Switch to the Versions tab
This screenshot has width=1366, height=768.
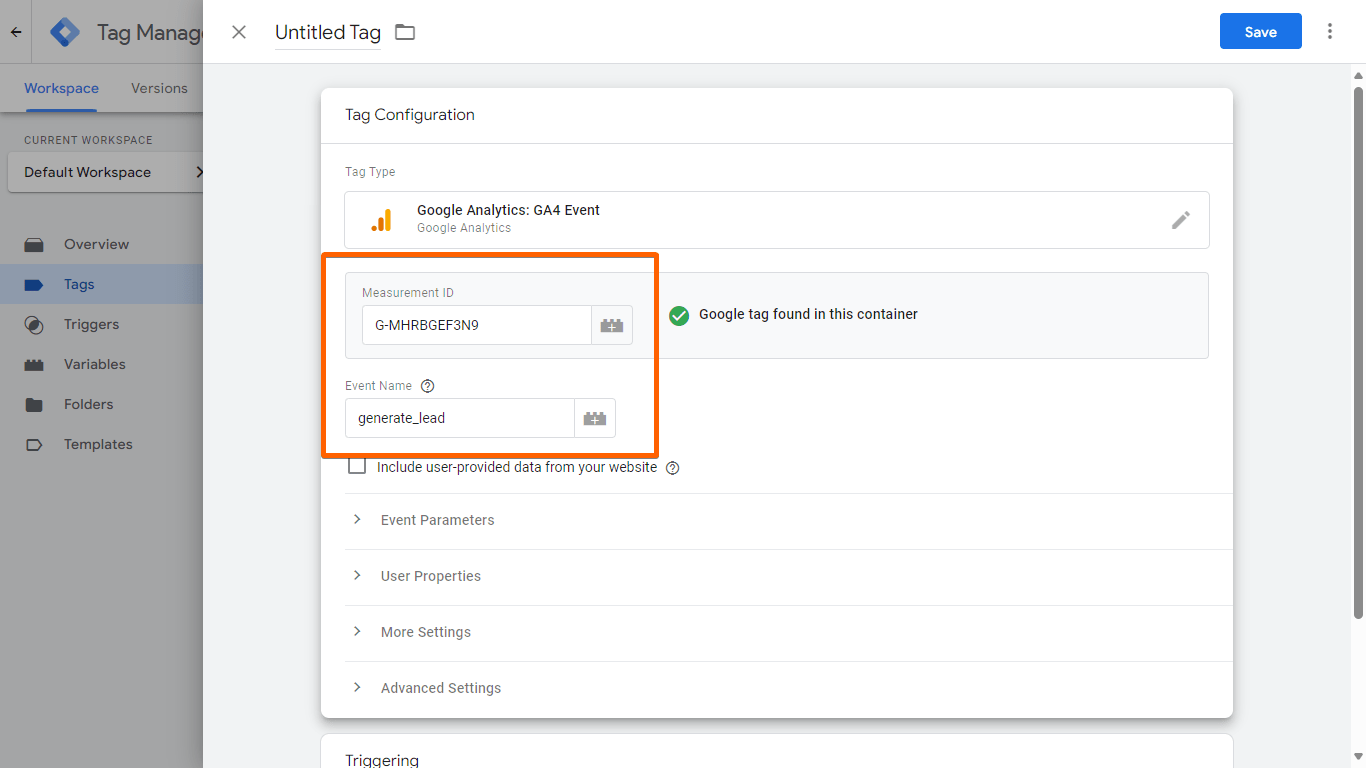click(159, 88)
